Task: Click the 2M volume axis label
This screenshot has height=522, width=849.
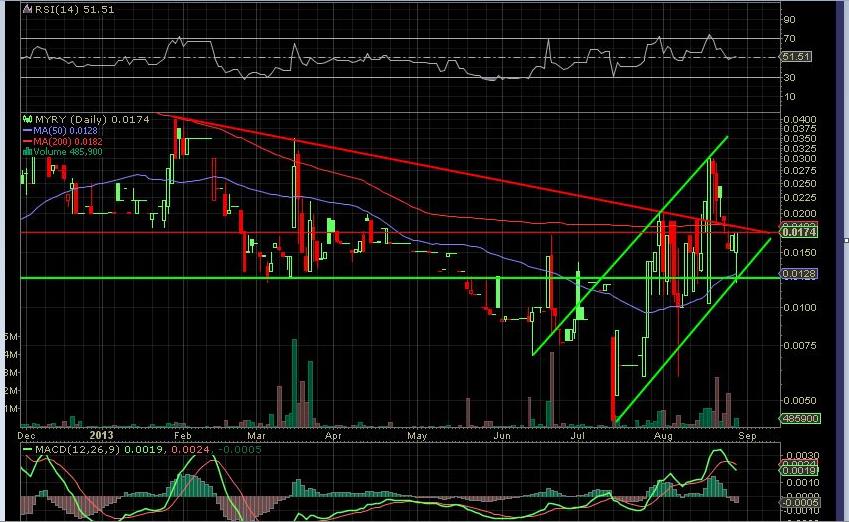Action: point(11,390)
